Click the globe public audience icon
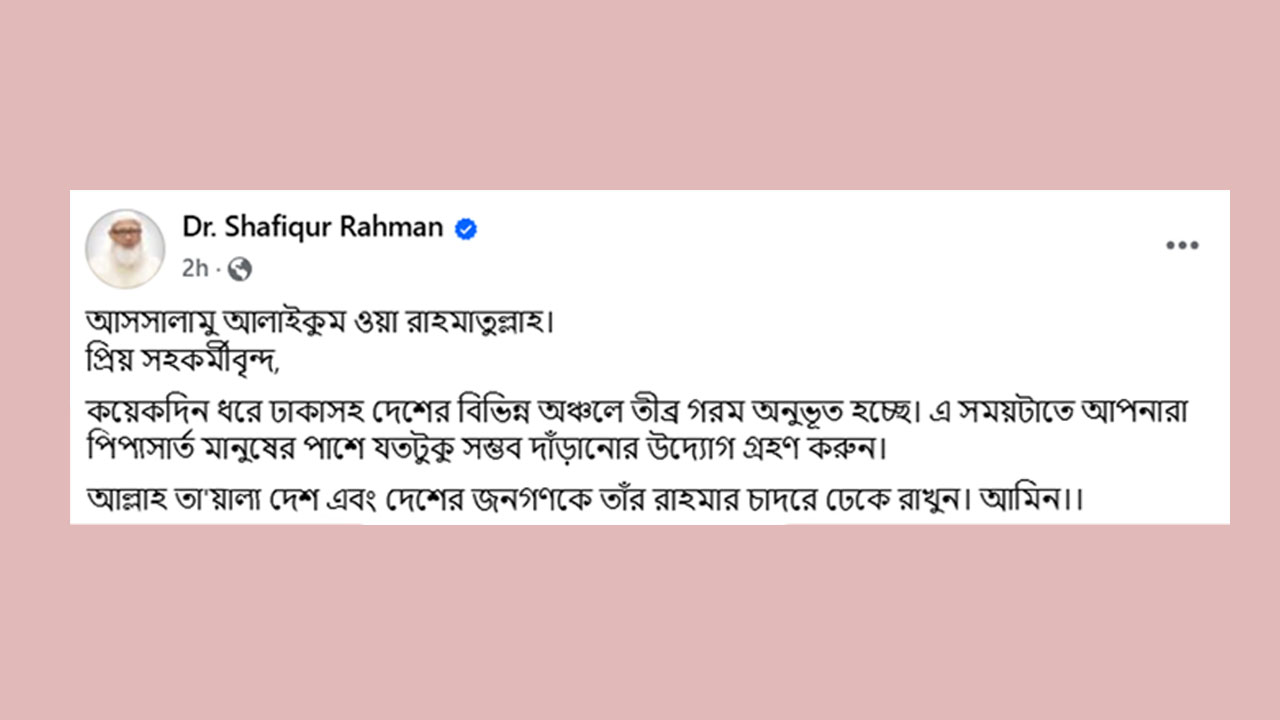The height and width of the screenshot is (720, 1280). coord(240,269)
